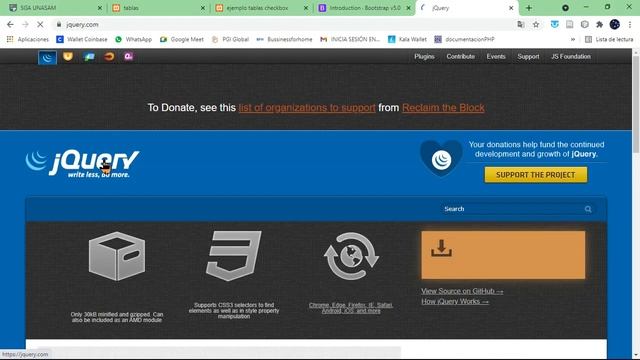640x360 pixels.
Task: Open the Events menu item
Action: [x=496, y=56]
